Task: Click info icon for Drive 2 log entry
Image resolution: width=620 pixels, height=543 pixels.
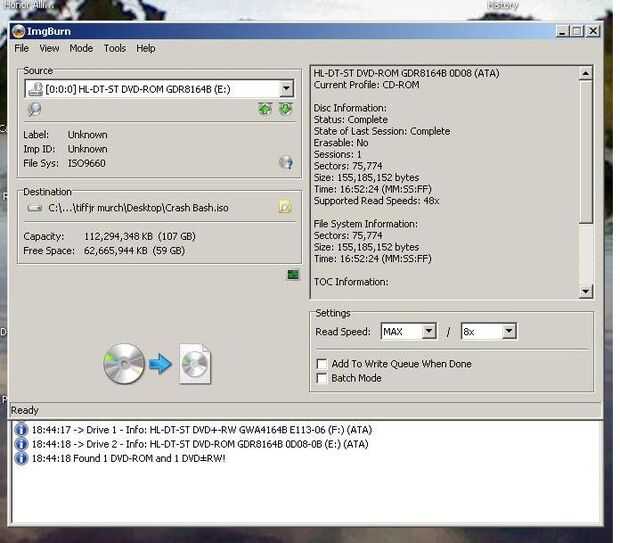Action: pyautogui.click(x=21, y=444)
